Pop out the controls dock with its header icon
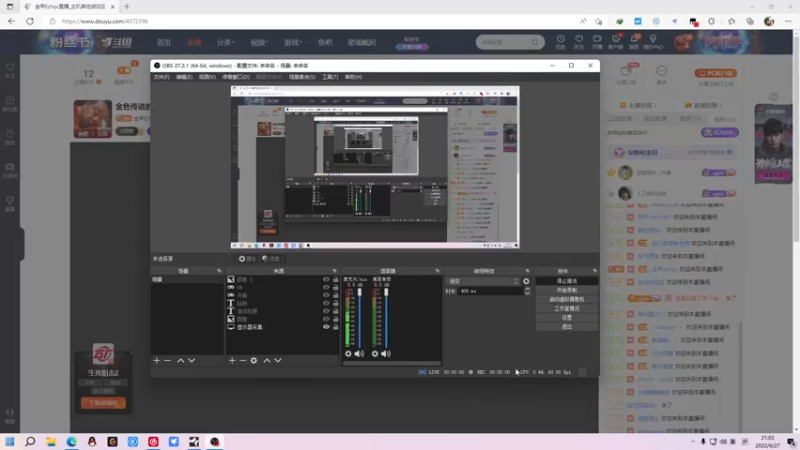 [x=595, y=271]
